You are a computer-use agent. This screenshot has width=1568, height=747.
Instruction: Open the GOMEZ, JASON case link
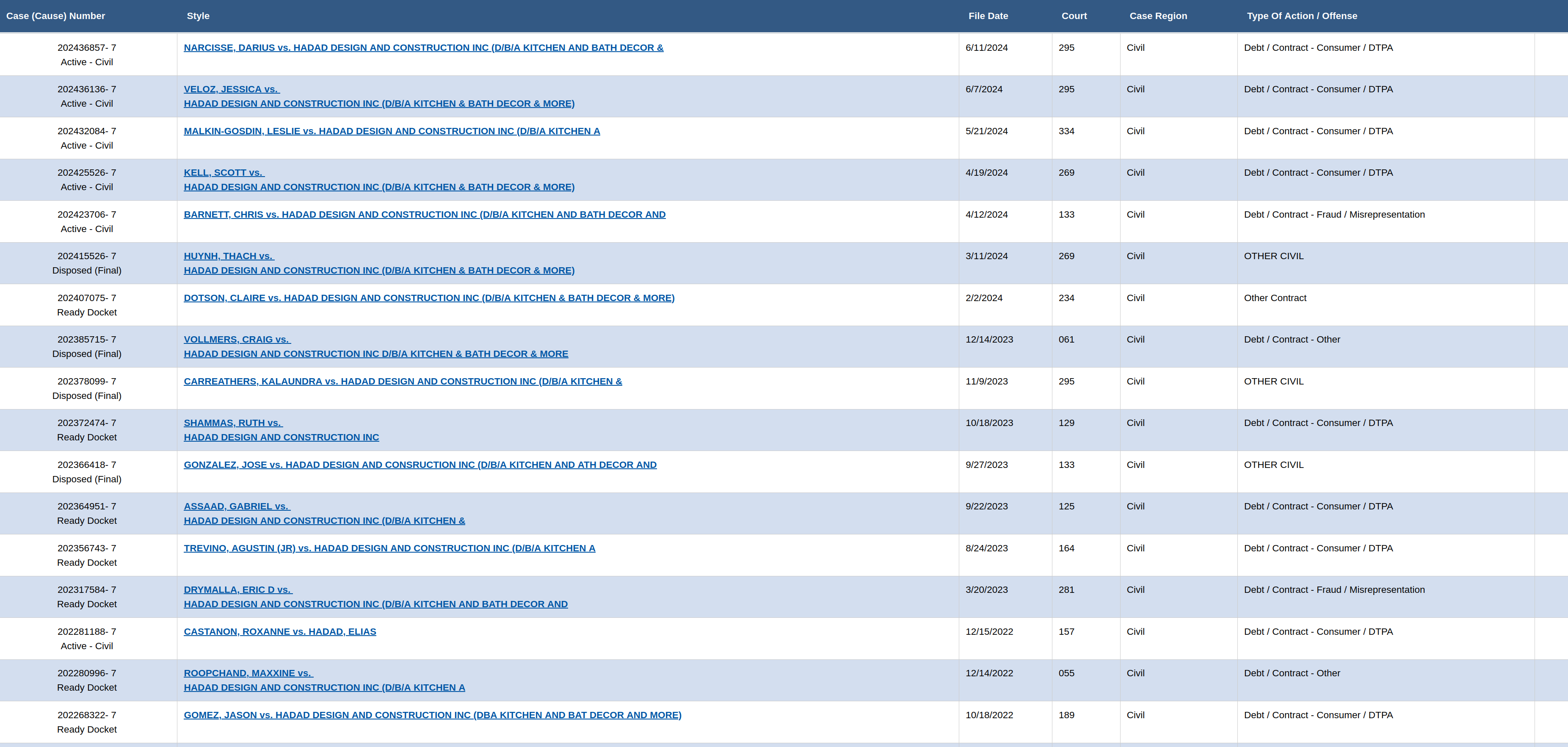coord(433,715)
